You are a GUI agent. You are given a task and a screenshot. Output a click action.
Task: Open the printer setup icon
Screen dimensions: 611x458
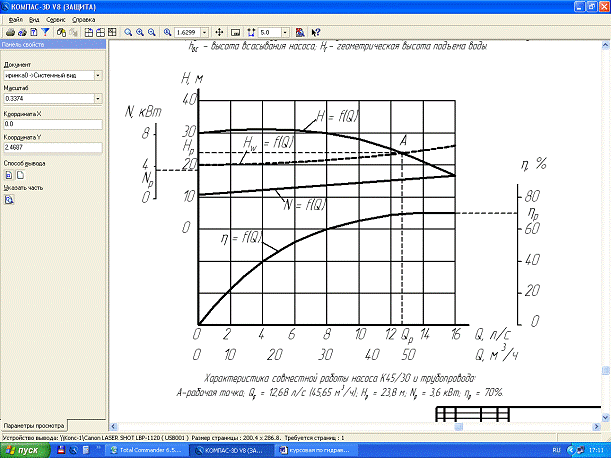click(x=21, y=33)
